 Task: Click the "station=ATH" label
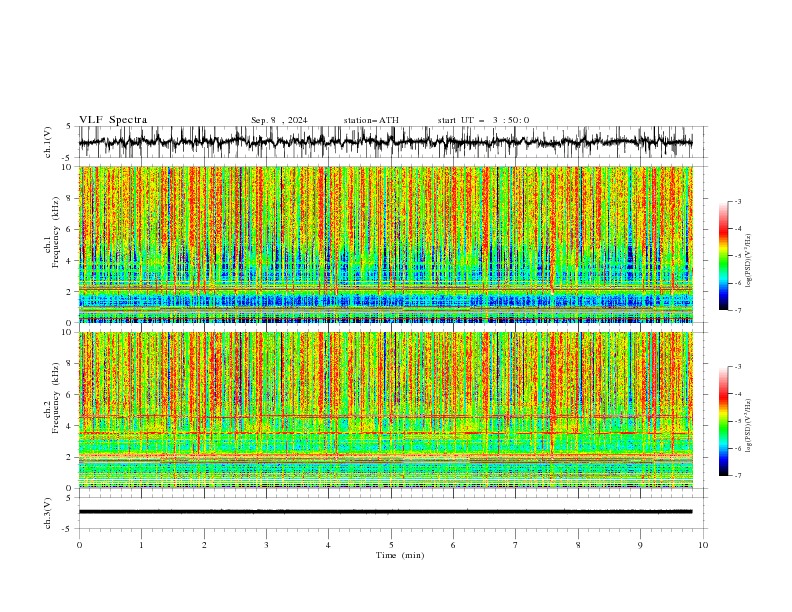[x=371, y=120]
